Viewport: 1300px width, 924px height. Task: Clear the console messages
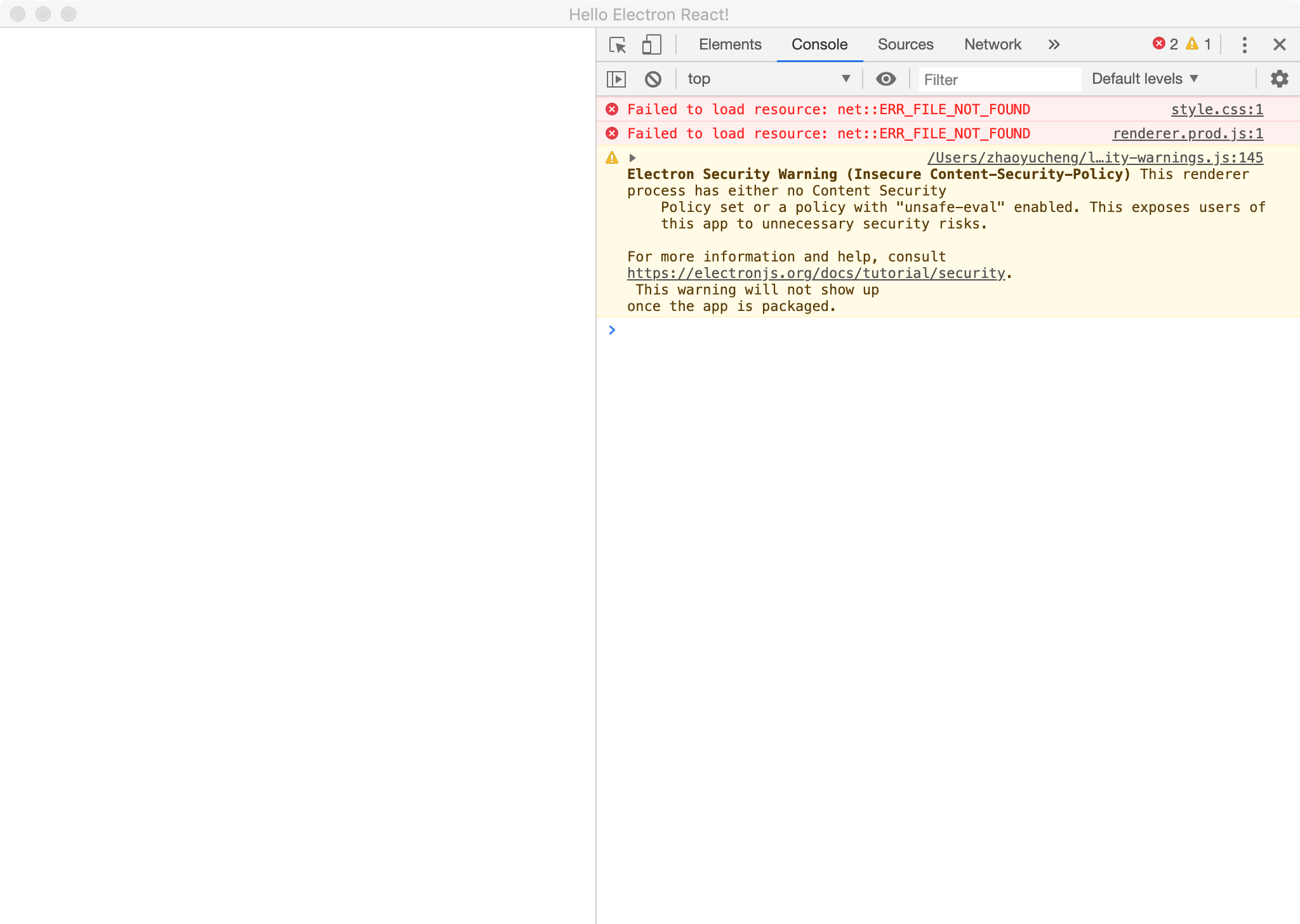point(653,79)
